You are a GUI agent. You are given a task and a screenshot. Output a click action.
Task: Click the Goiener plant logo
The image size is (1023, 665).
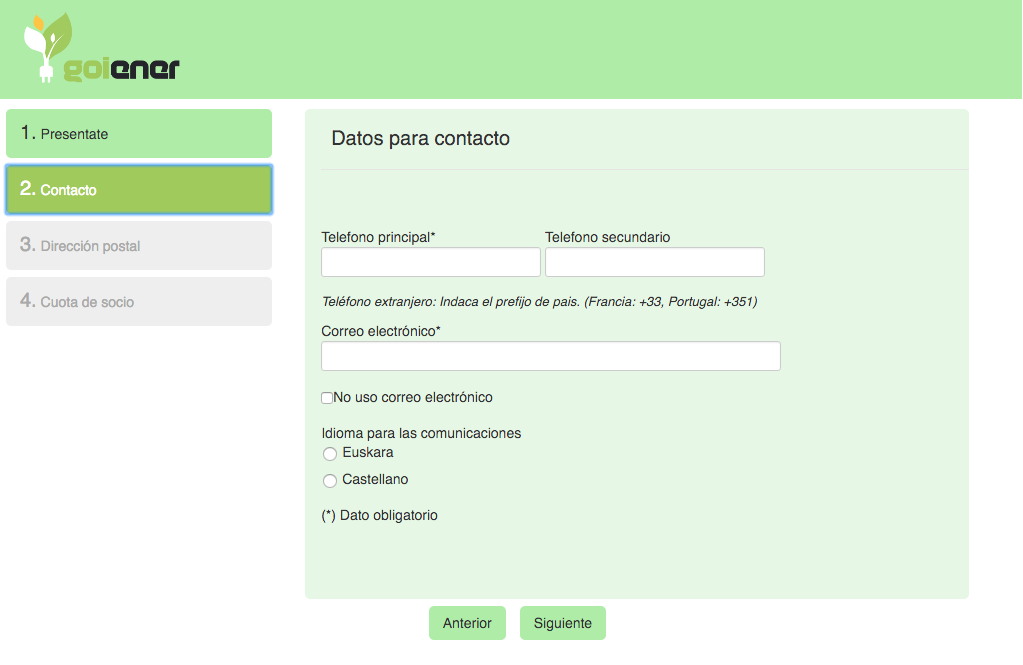point(100,50)
